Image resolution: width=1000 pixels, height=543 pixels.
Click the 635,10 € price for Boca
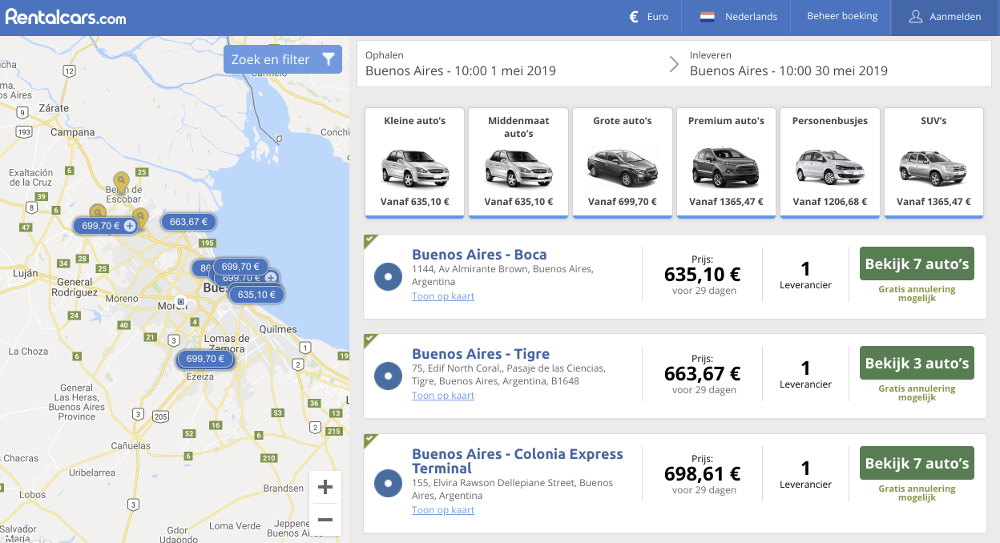click(x=702, y=274)
